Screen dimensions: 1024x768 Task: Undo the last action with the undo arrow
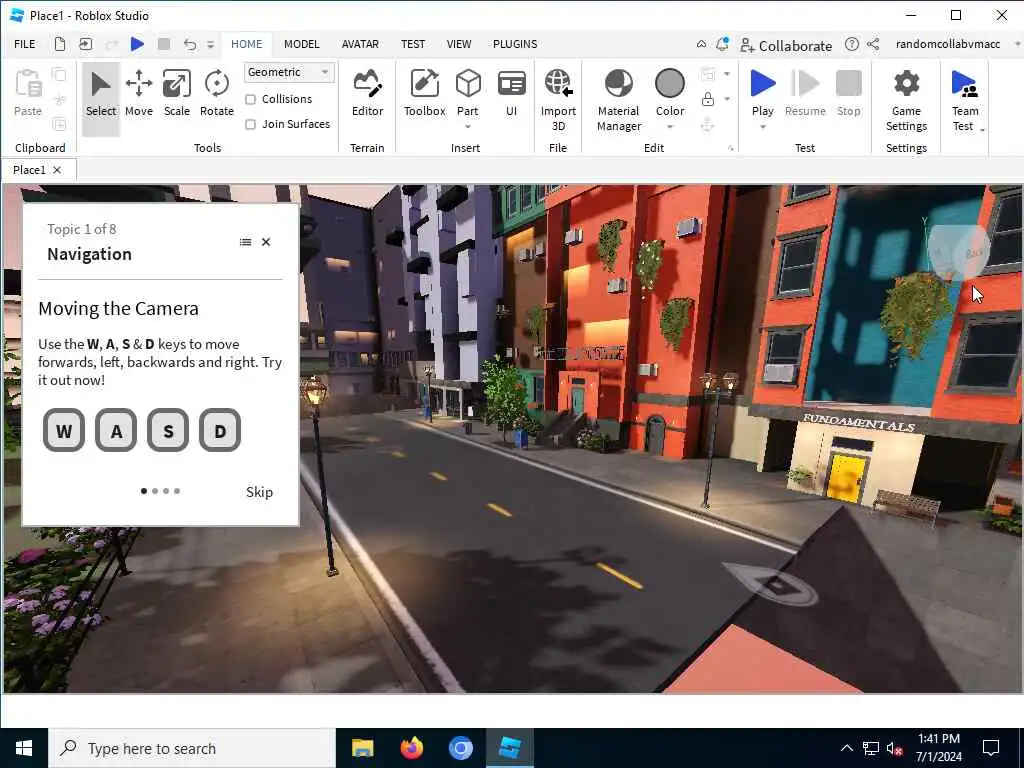click(x=189, y=44)
